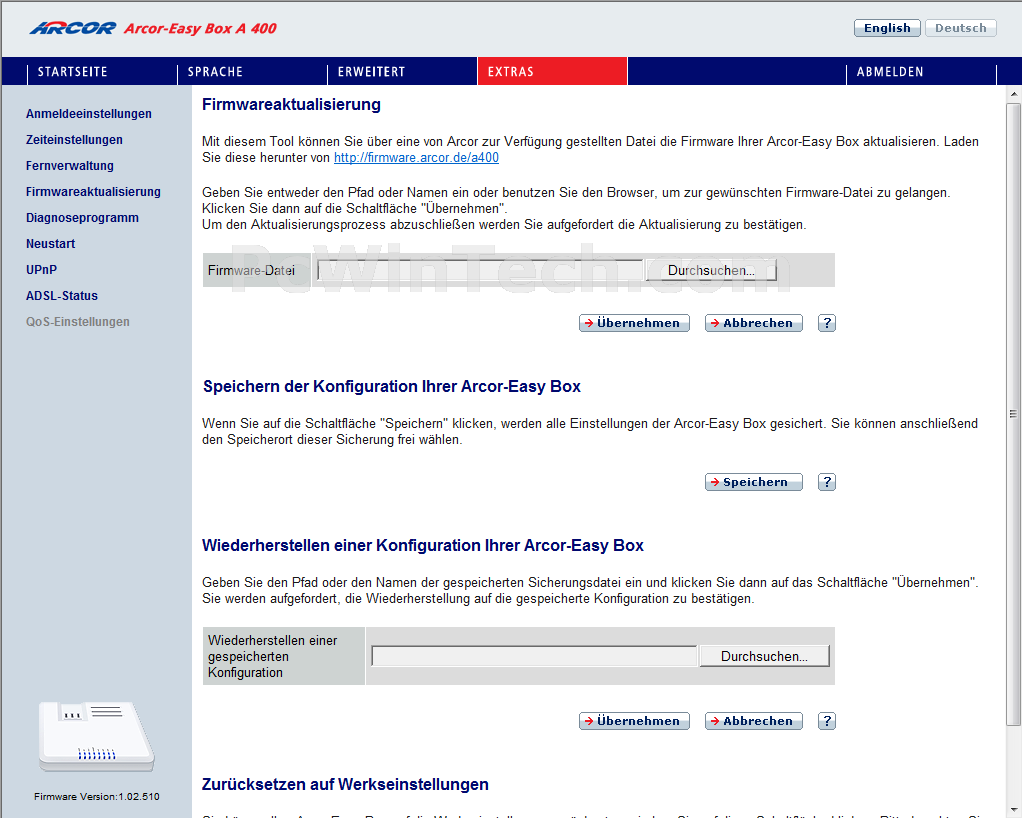Image resolution: width=1022 pixels, height=818 pixels.
Task: Open the Erweitert tab
Action: point(372,72)
